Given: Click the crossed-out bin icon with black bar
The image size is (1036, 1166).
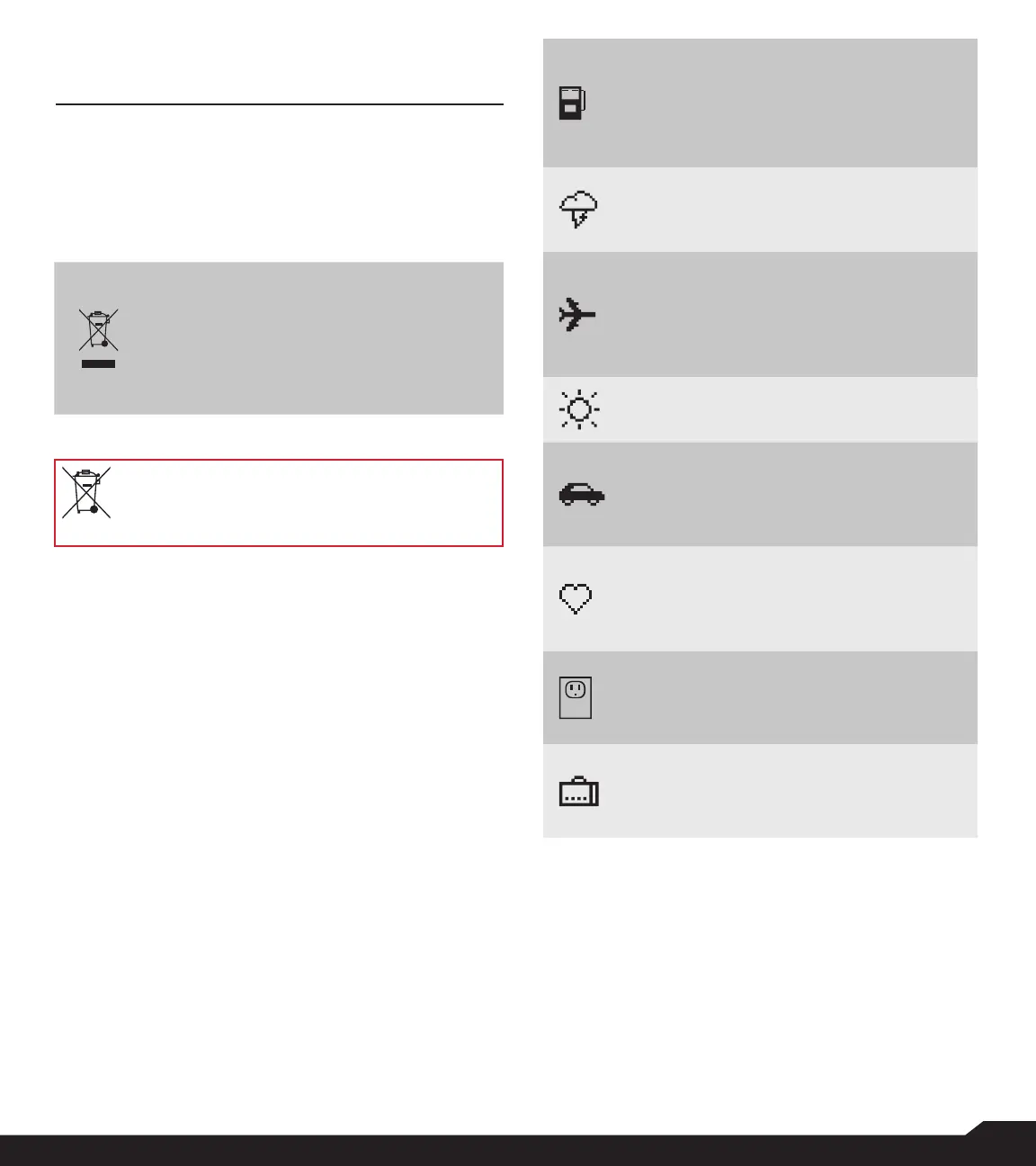Looking at the screenshot, I should (98, 338).
